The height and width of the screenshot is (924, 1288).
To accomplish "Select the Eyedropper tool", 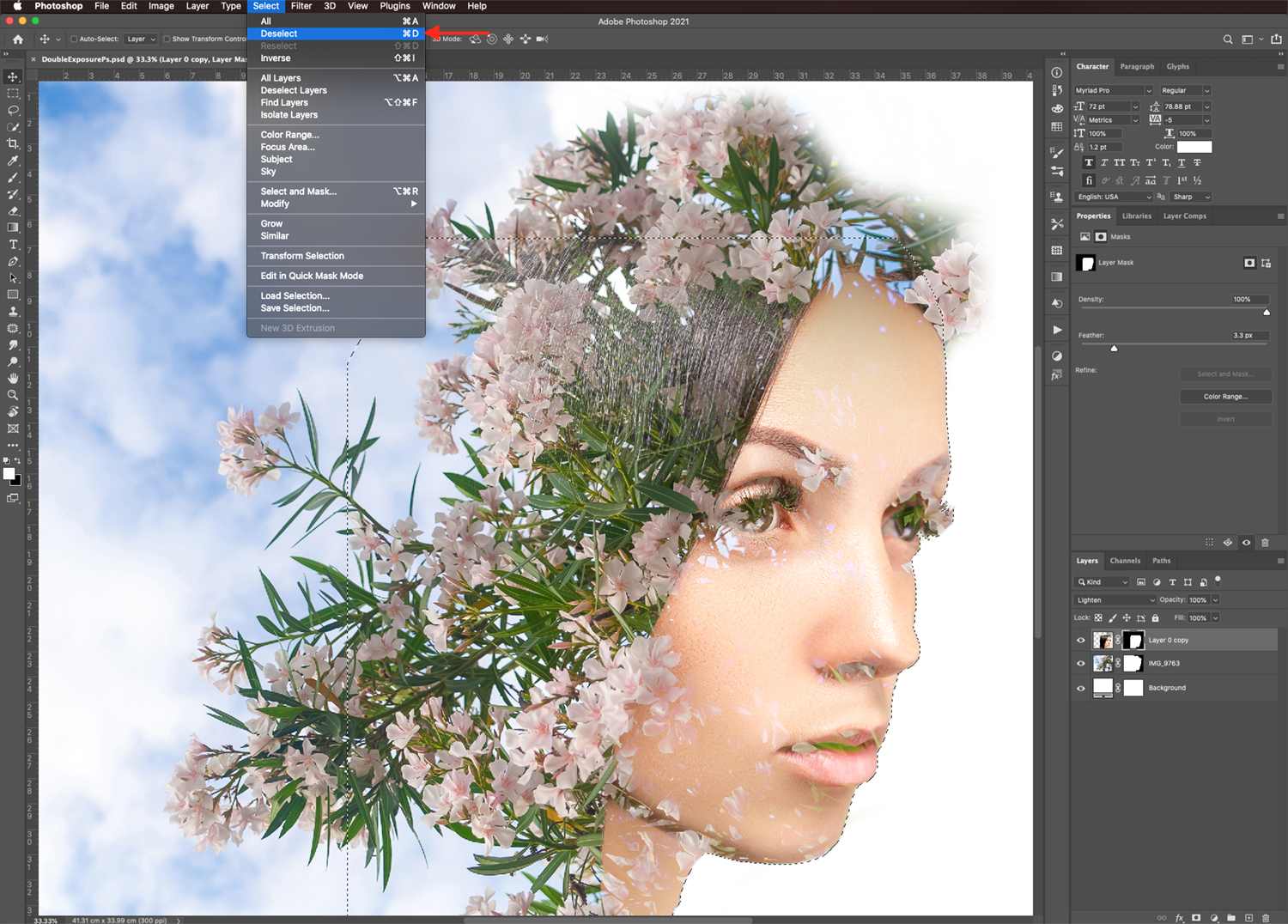I will tap(13, 161).
